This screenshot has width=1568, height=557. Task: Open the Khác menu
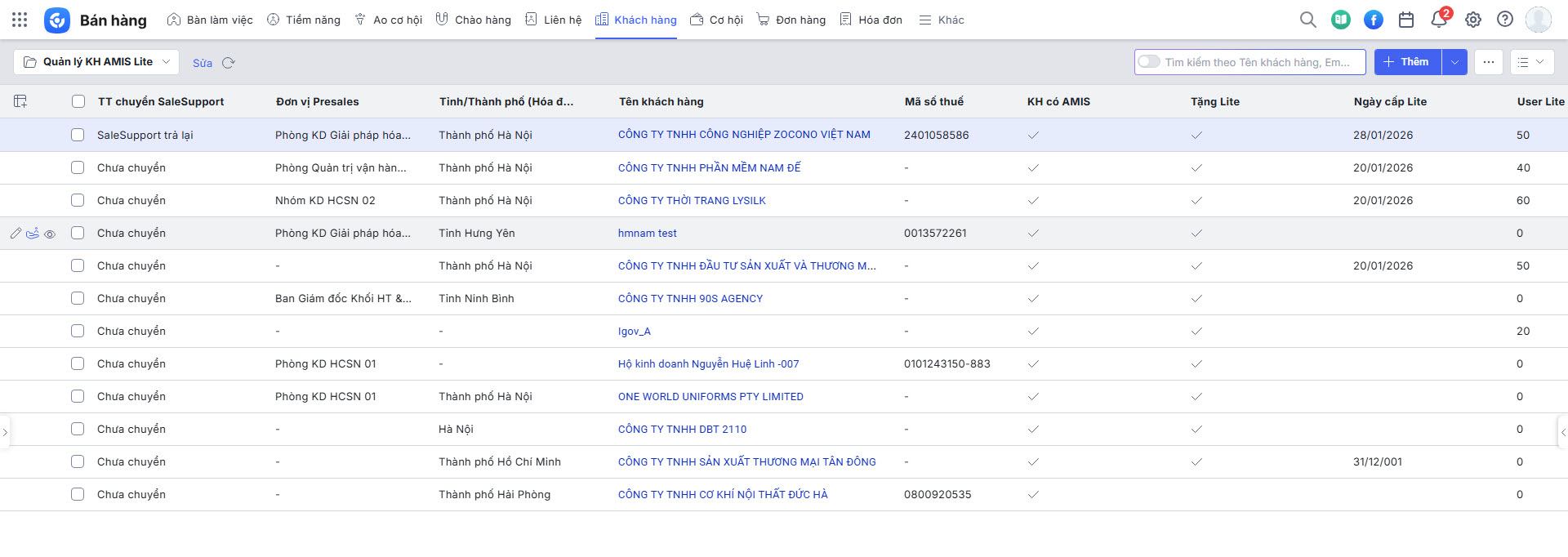pos(942,20)
